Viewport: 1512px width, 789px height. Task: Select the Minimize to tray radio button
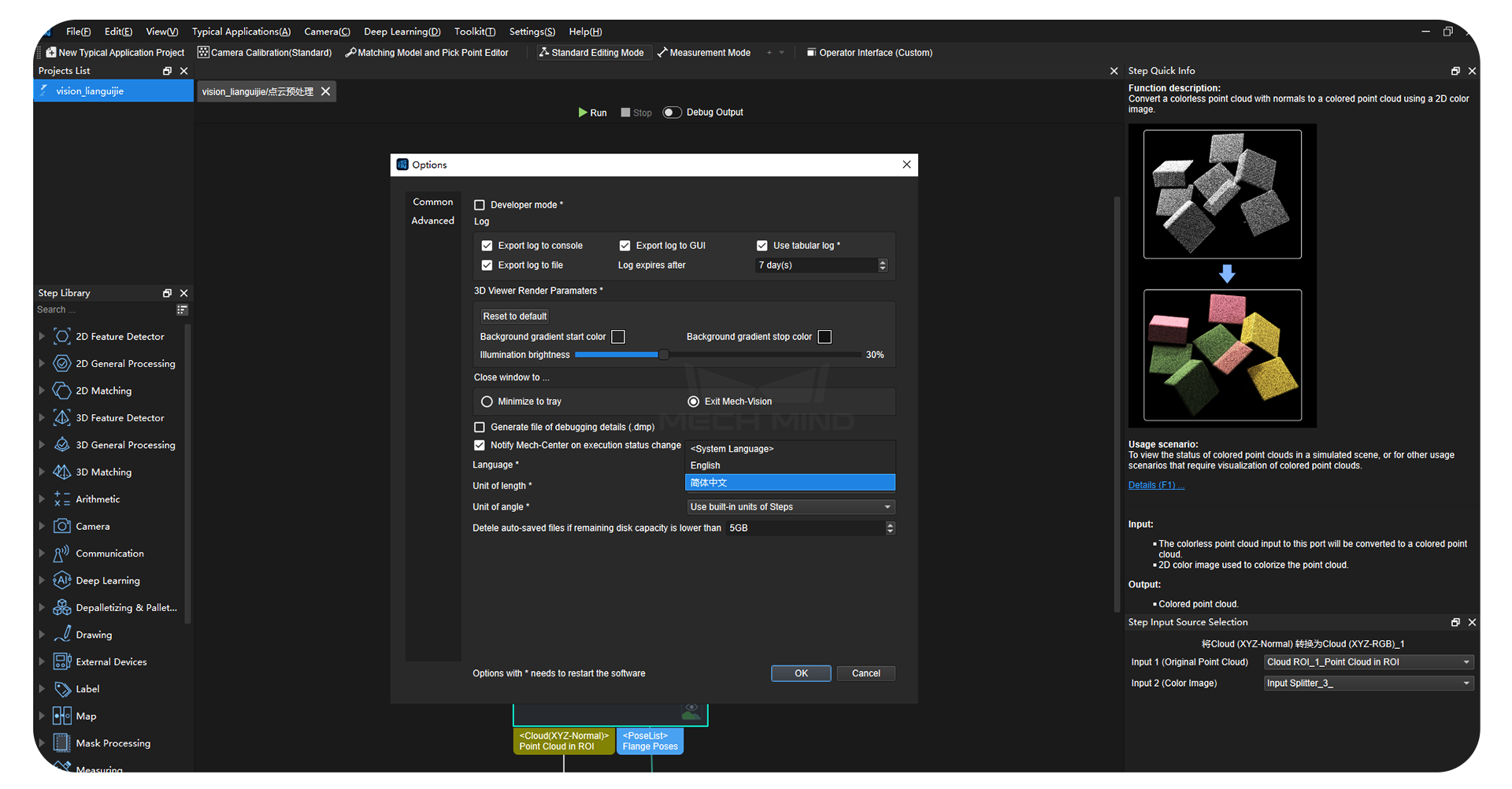point(487,402)
